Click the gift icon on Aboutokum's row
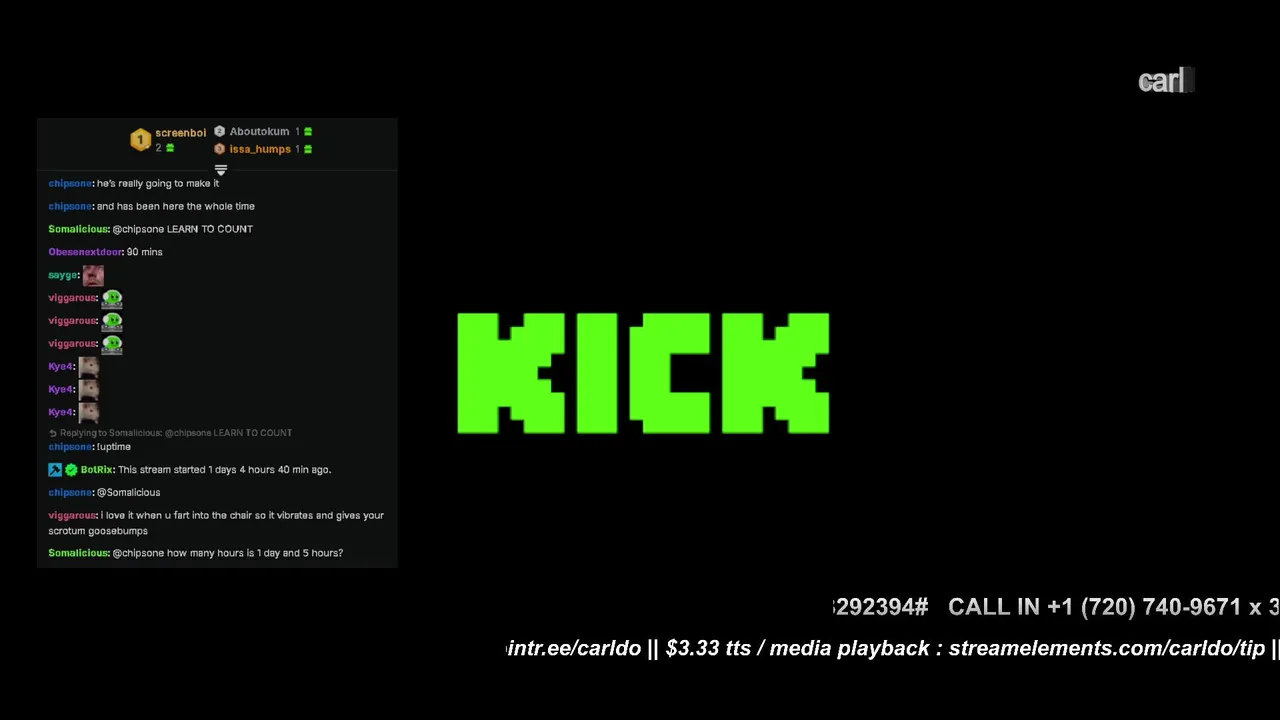The image size is (1280, 720). [308, 132]
